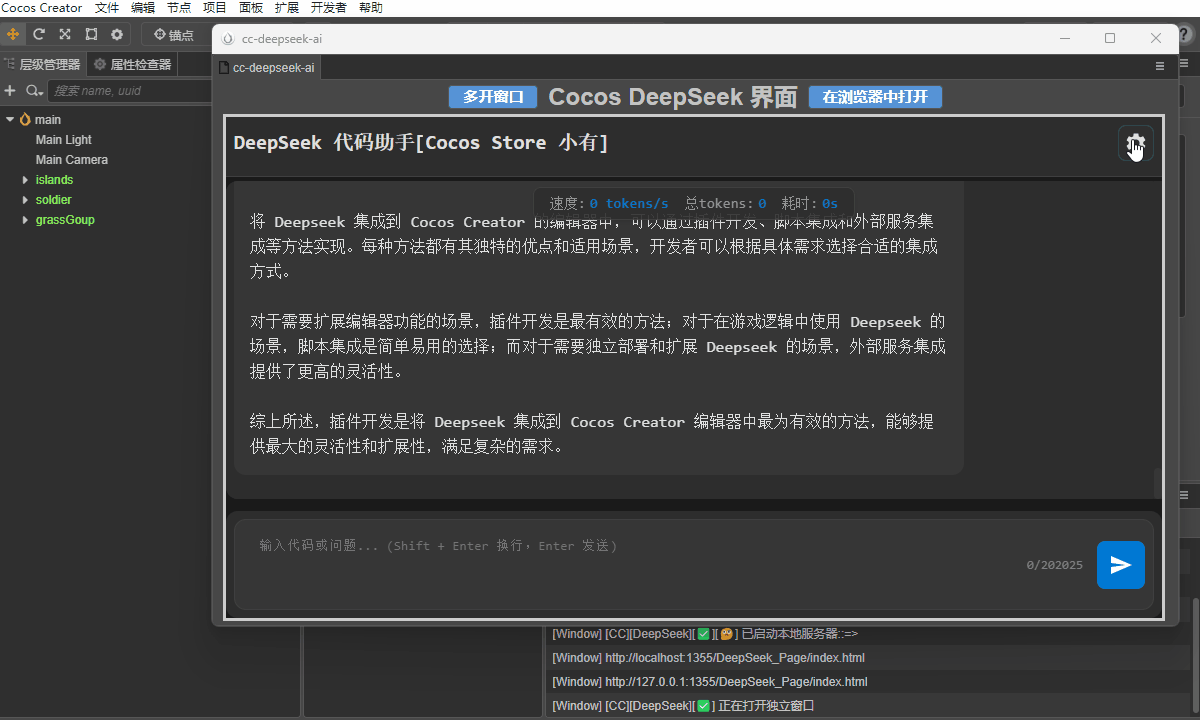Open the 开发者 menu

pyautogui.click(x=329, y=8)
